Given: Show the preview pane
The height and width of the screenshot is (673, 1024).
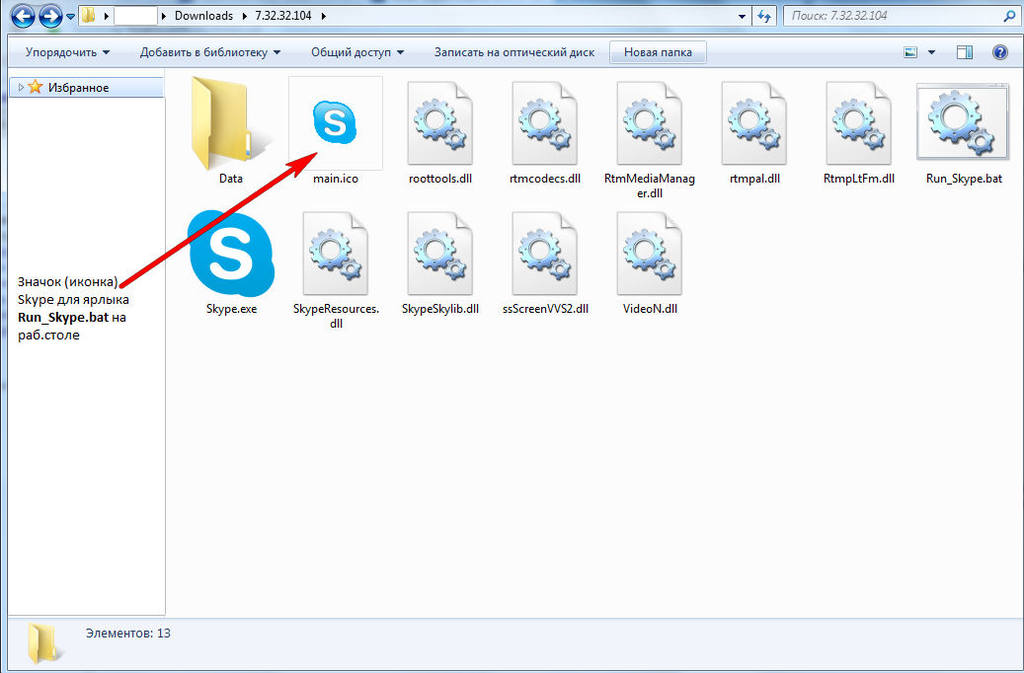Looking at the screenshot, I should click(x=965, y=52).
